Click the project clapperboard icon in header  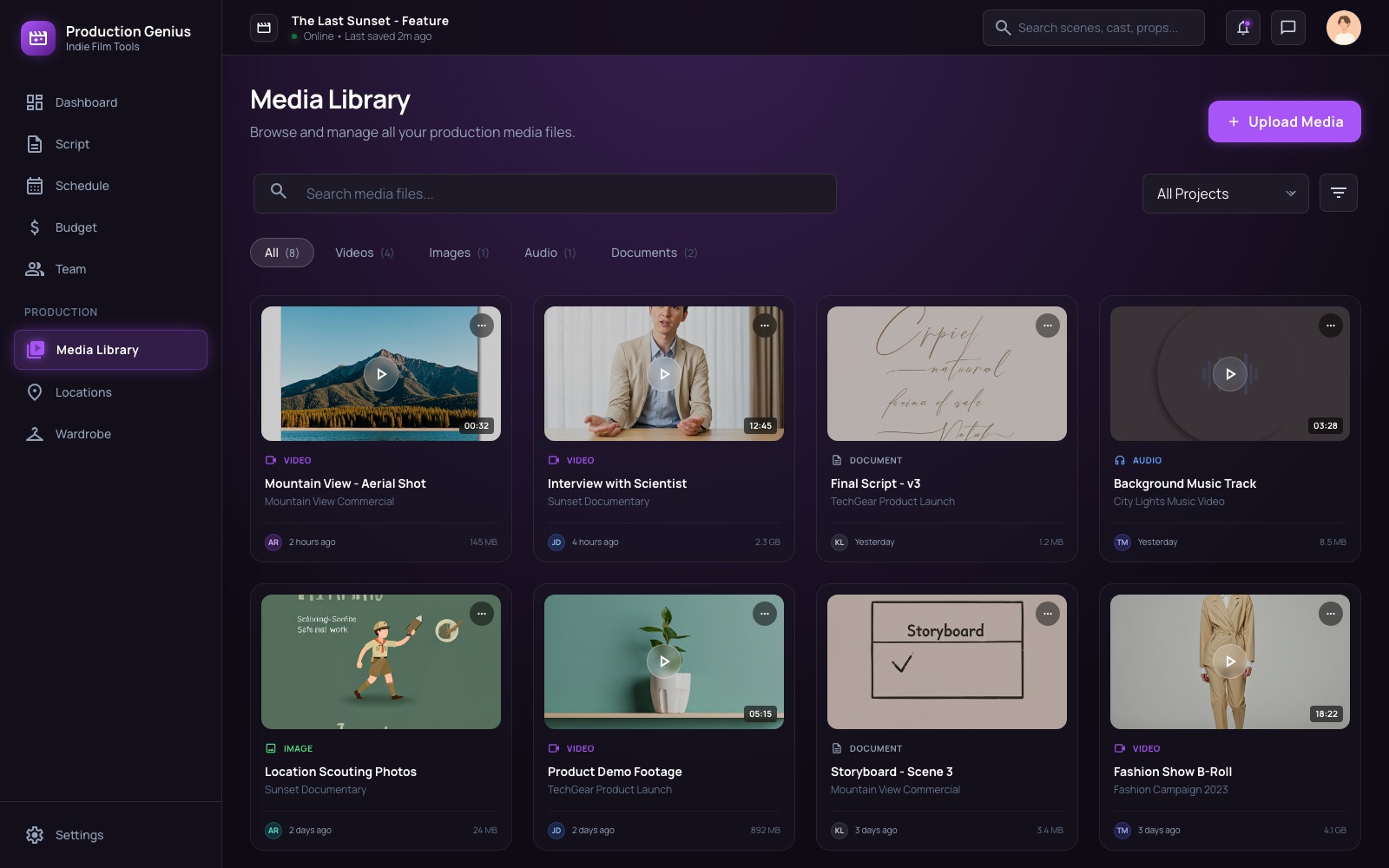[x=264, y=28]
